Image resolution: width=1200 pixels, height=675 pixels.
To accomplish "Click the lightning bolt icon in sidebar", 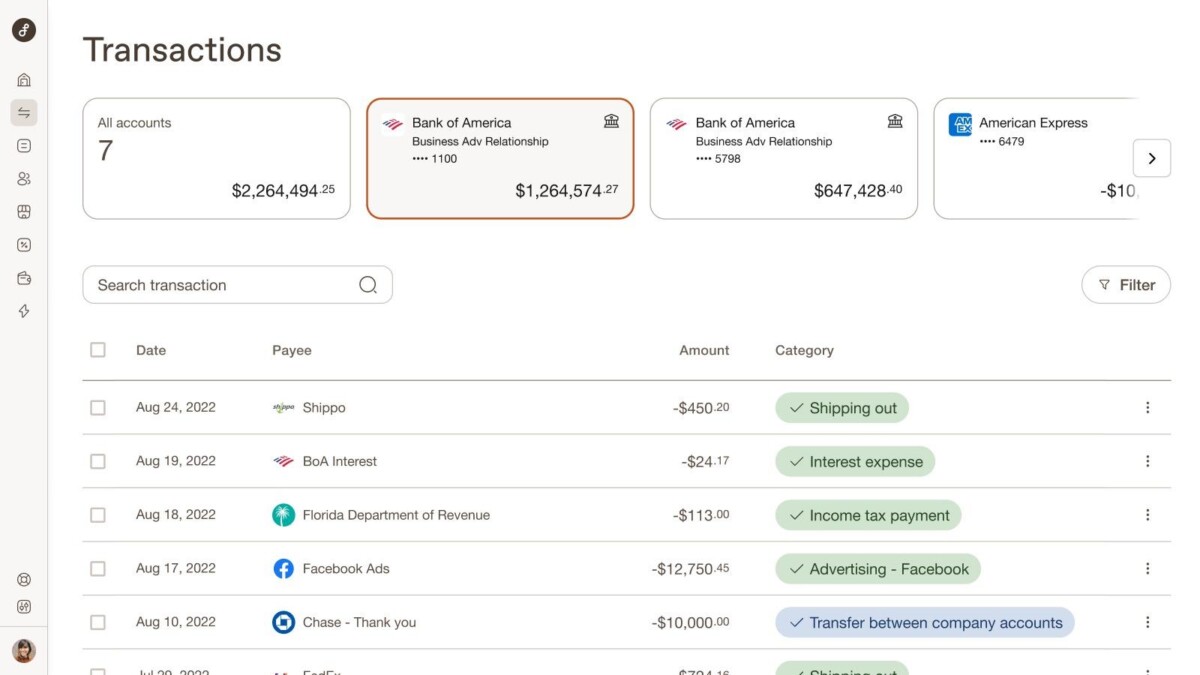I will coord(24,311).
